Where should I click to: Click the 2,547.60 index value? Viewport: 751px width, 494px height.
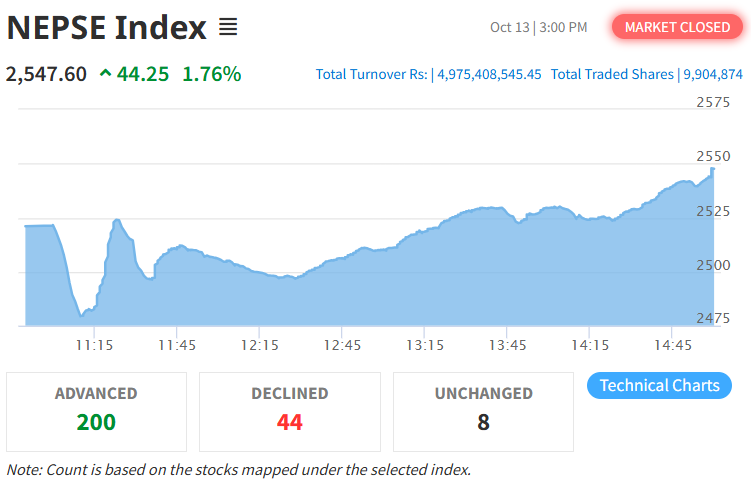pos(46,74)
